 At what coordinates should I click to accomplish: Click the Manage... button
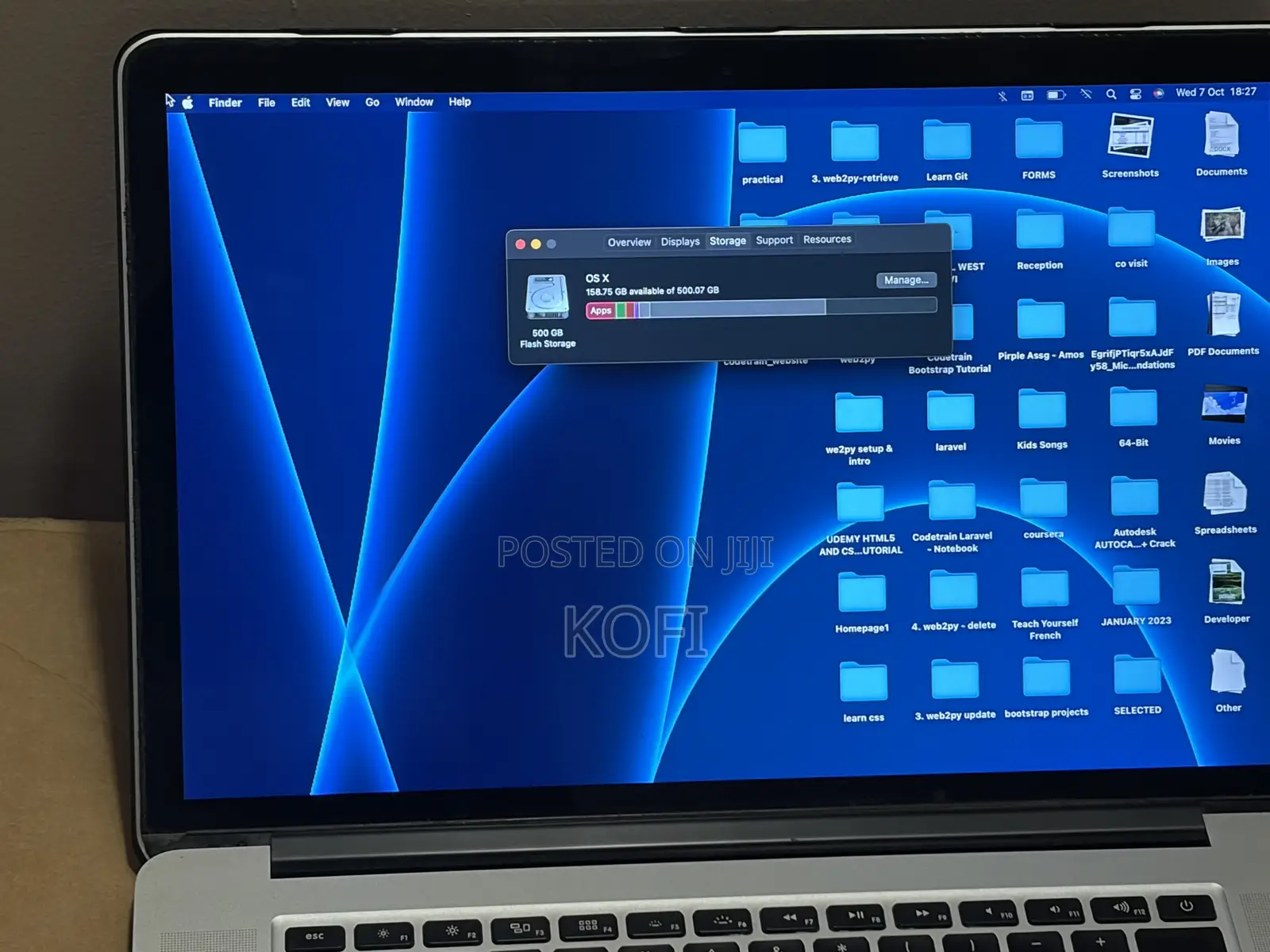tap(906, 280)
